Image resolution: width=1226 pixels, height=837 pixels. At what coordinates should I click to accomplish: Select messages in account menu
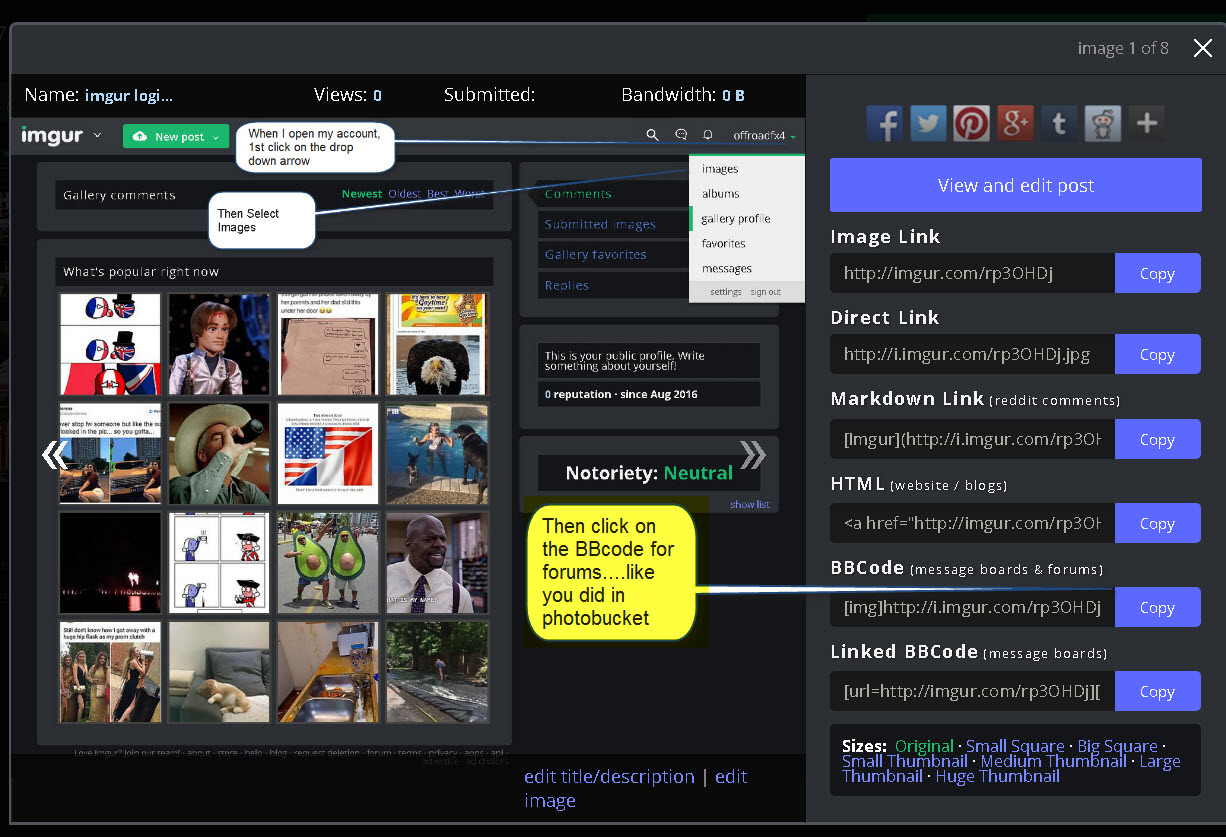pyautogui.click(x=727, y=268)
